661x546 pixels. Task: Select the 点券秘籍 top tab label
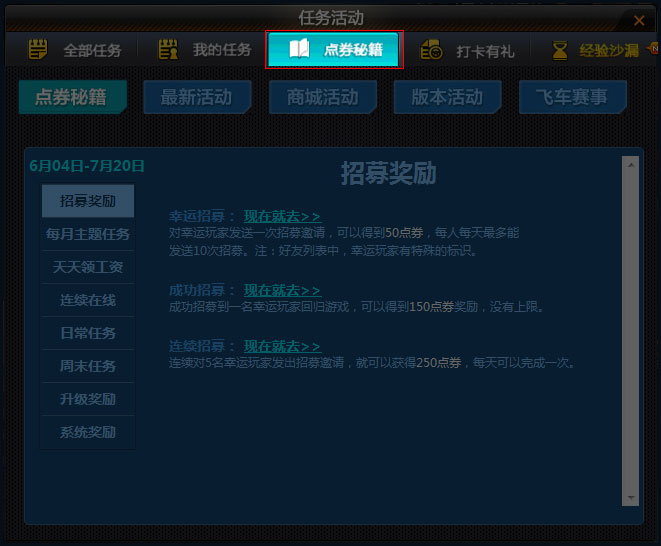click(x=353, y=50)
